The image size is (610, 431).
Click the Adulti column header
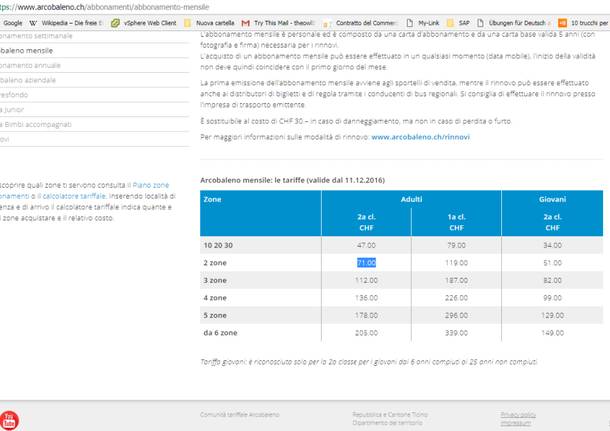(x=411, y=199)
